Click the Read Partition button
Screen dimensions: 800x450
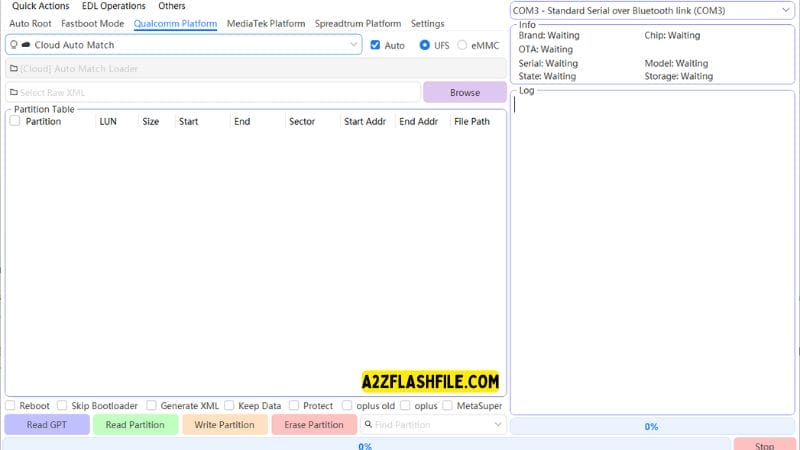click(135, 424)
